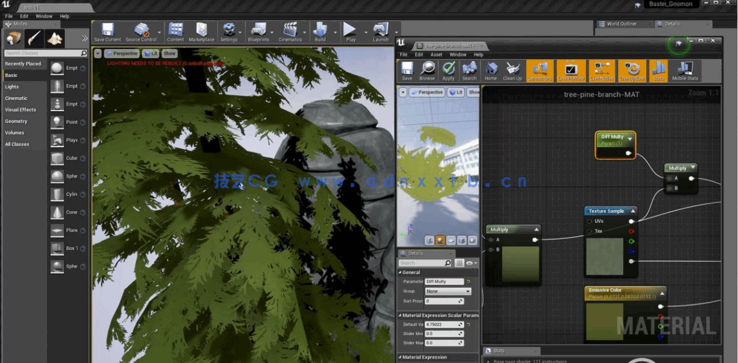Click Home in material editor toolbar
Image resolution: width=738 pixels, height=363 pixels.
490,71
